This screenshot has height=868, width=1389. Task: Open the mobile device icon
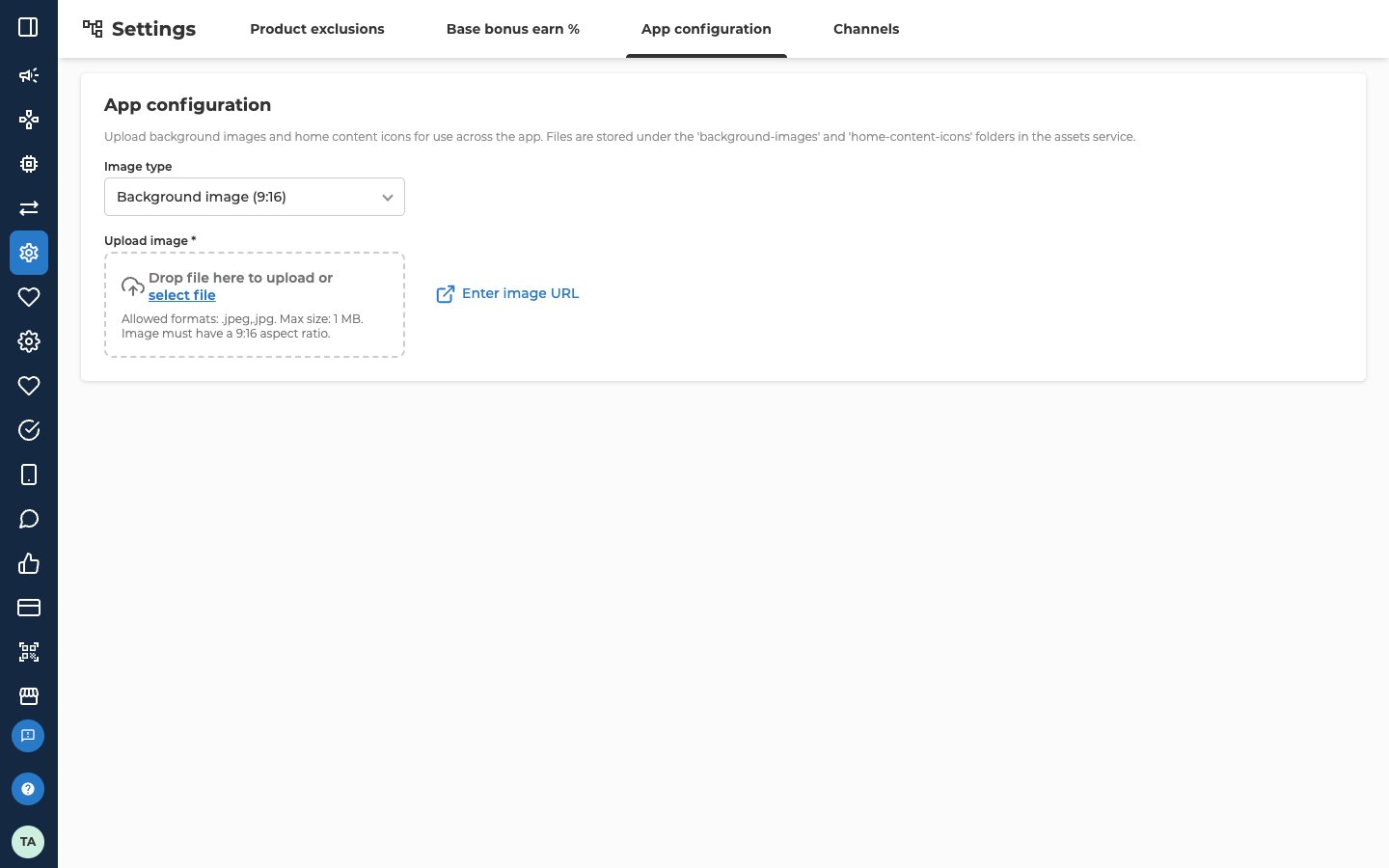pos(28,475)
